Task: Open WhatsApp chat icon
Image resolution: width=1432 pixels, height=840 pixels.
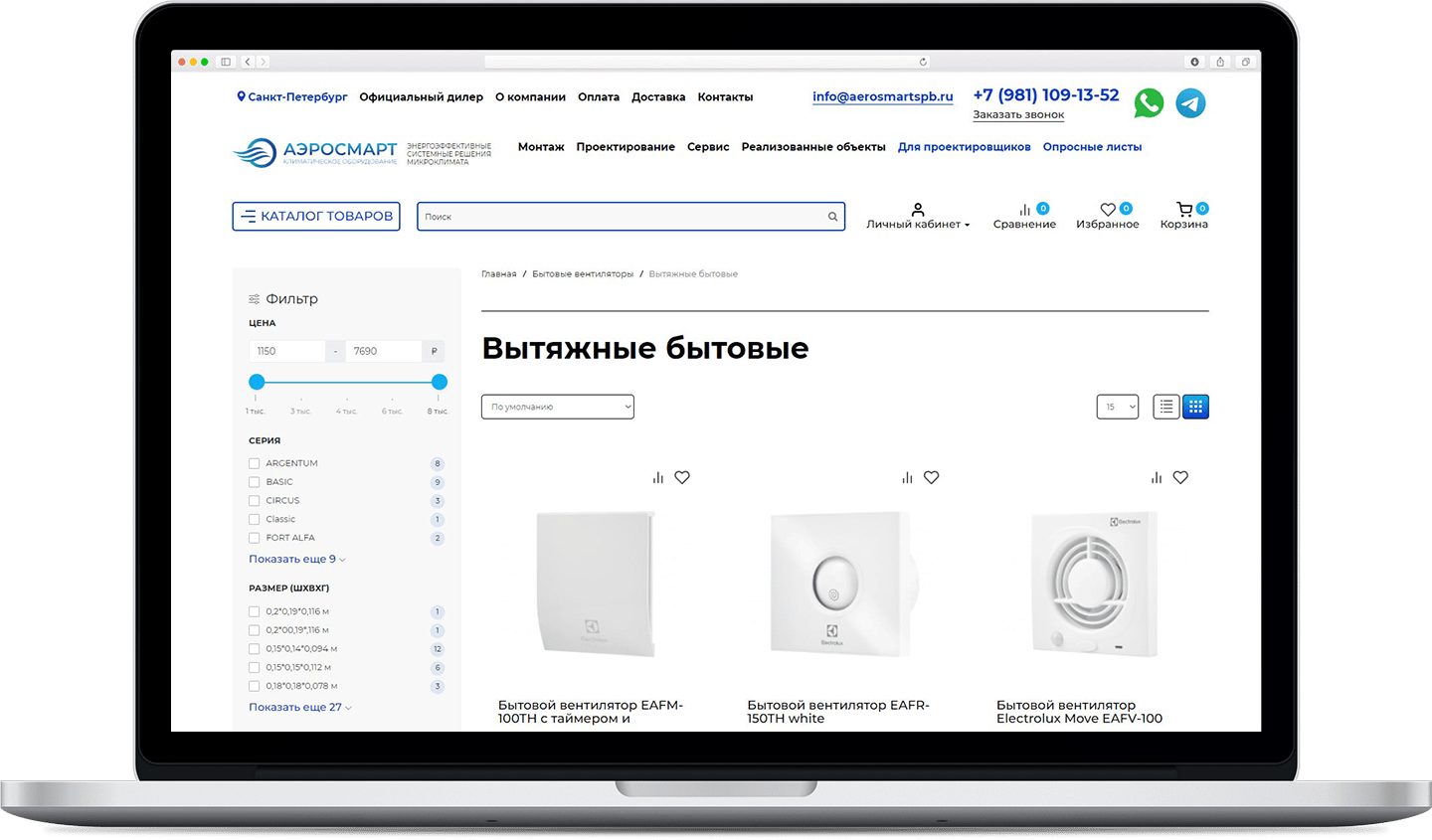Action: pyautogui.click(x=1149, y=103)
